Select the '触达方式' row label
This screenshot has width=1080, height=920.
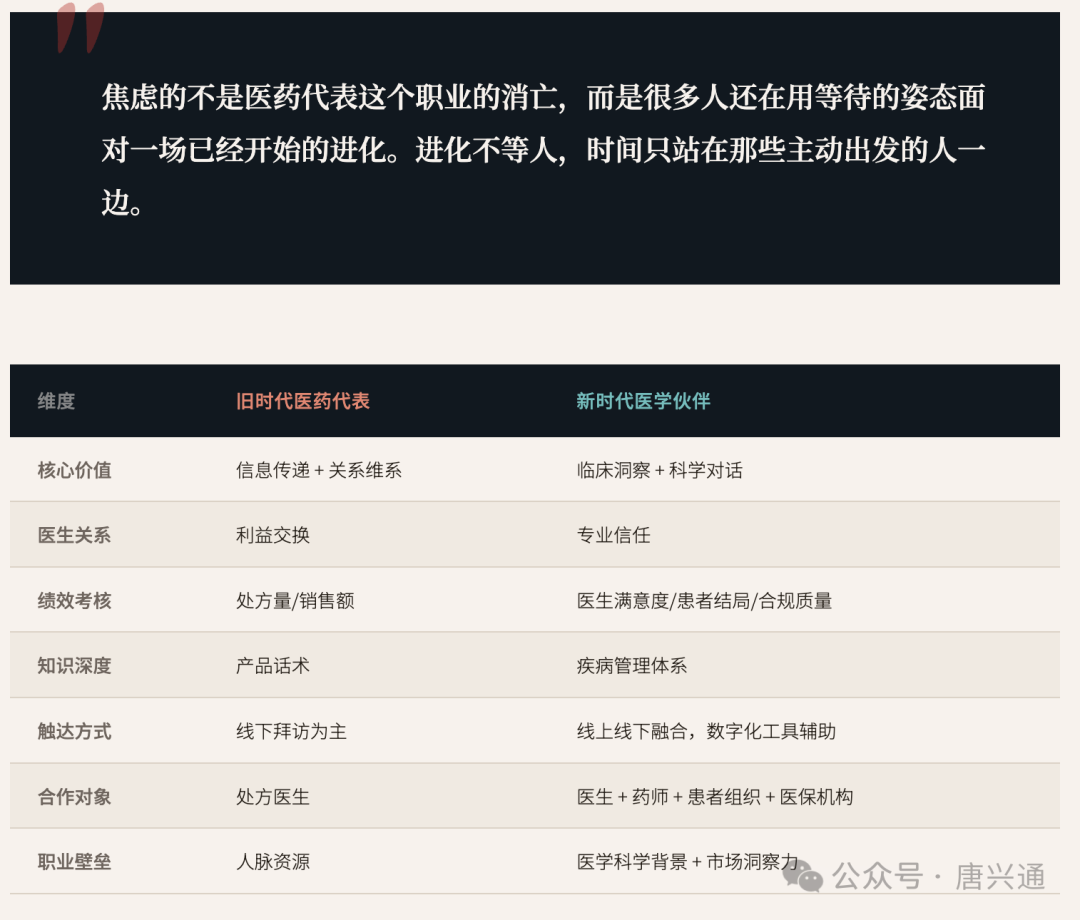[x=74, y=731]
